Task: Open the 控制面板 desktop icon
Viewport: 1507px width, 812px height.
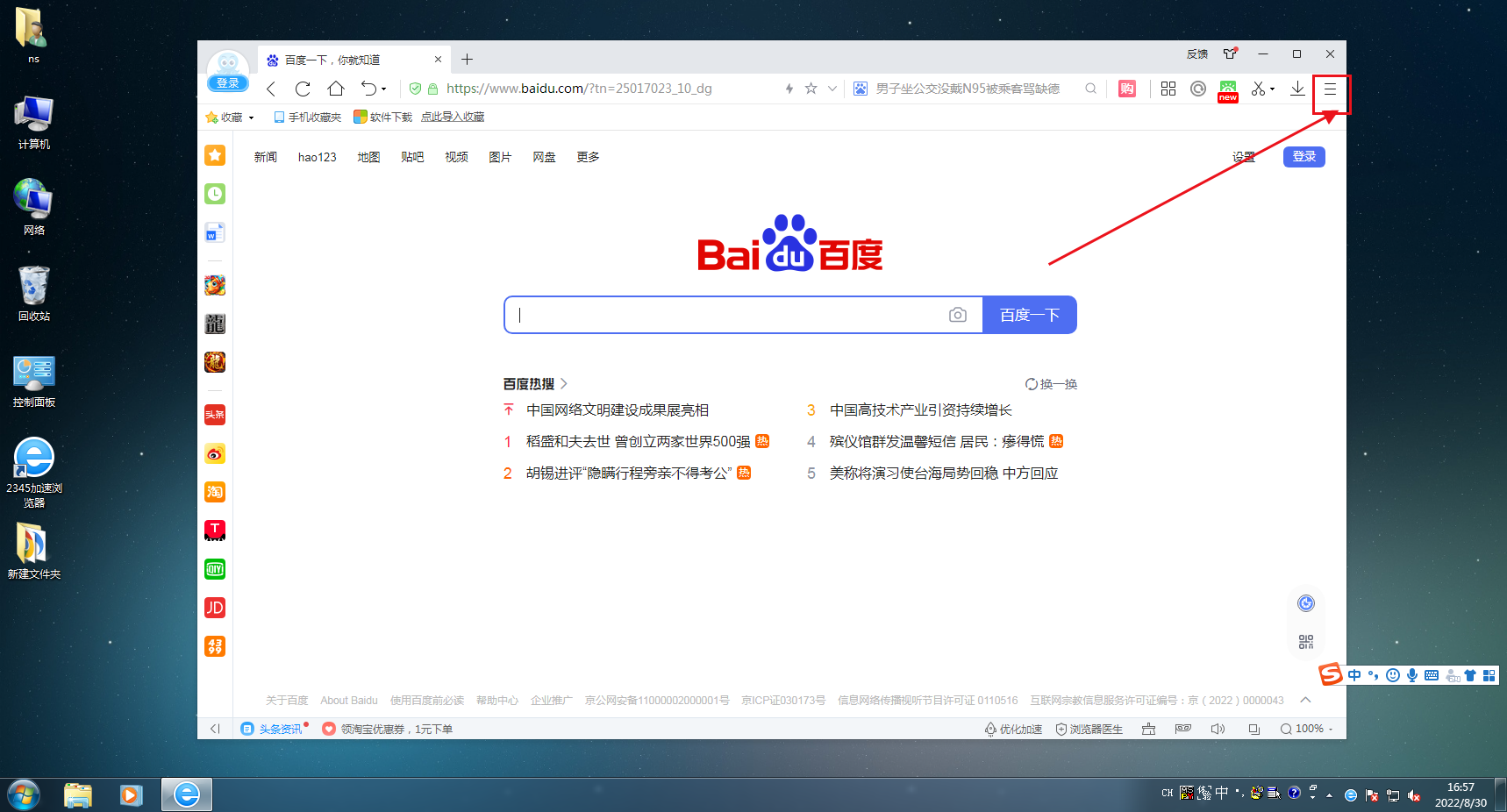Action: click(34, 381)
